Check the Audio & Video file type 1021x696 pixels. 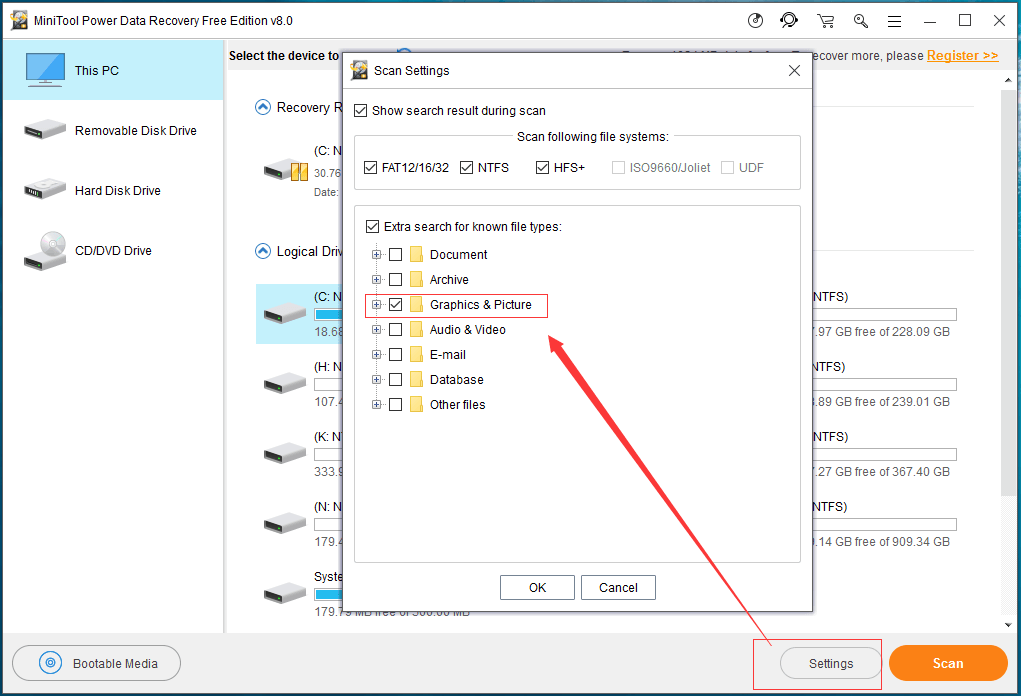click(396, 330)
